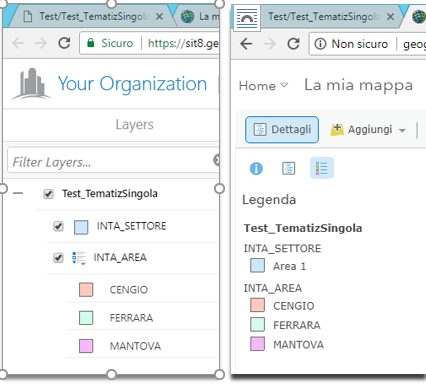426x384 pixels.
Task: Click the reload button in right browser window
Action: [293, 44]
